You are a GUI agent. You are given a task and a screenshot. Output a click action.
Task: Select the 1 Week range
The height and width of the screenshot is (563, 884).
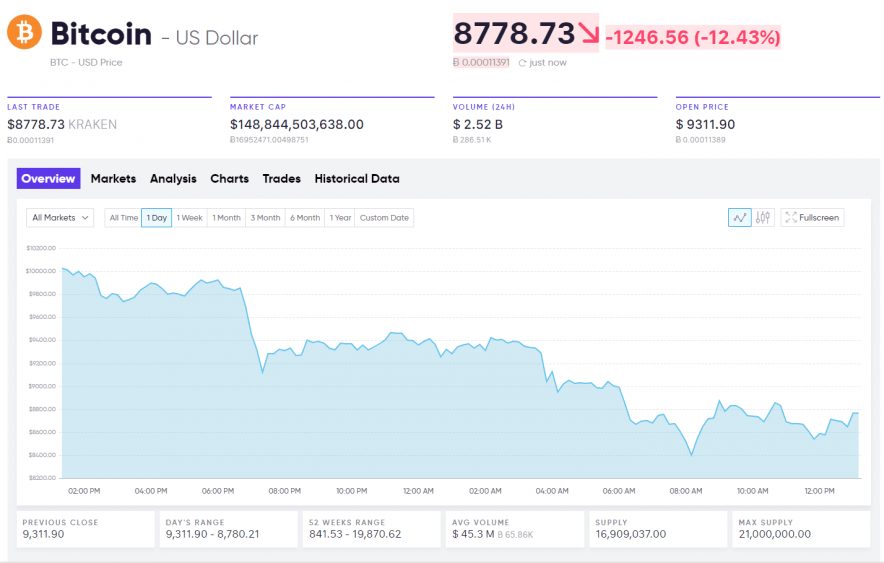(x=189, y=217)
